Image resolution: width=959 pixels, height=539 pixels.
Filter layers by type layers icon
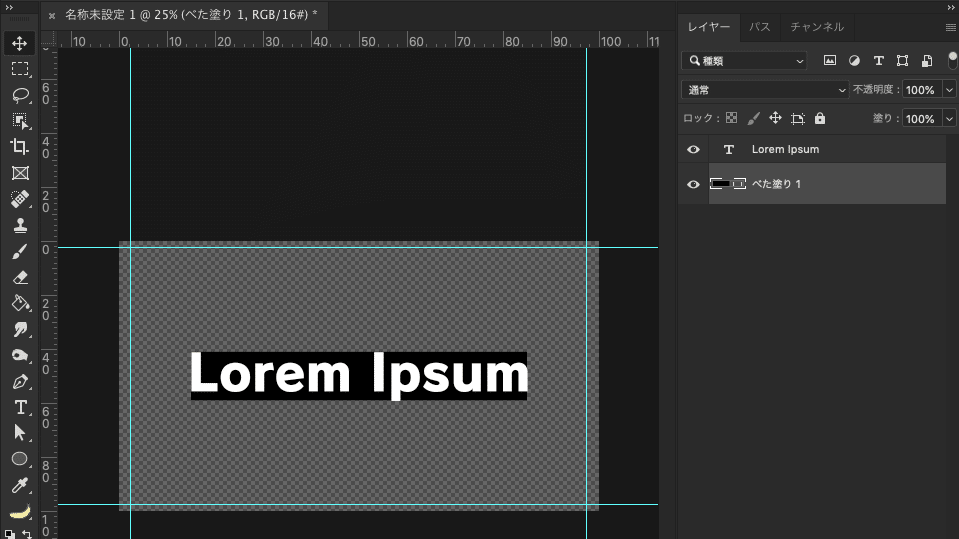coord(878,61)
